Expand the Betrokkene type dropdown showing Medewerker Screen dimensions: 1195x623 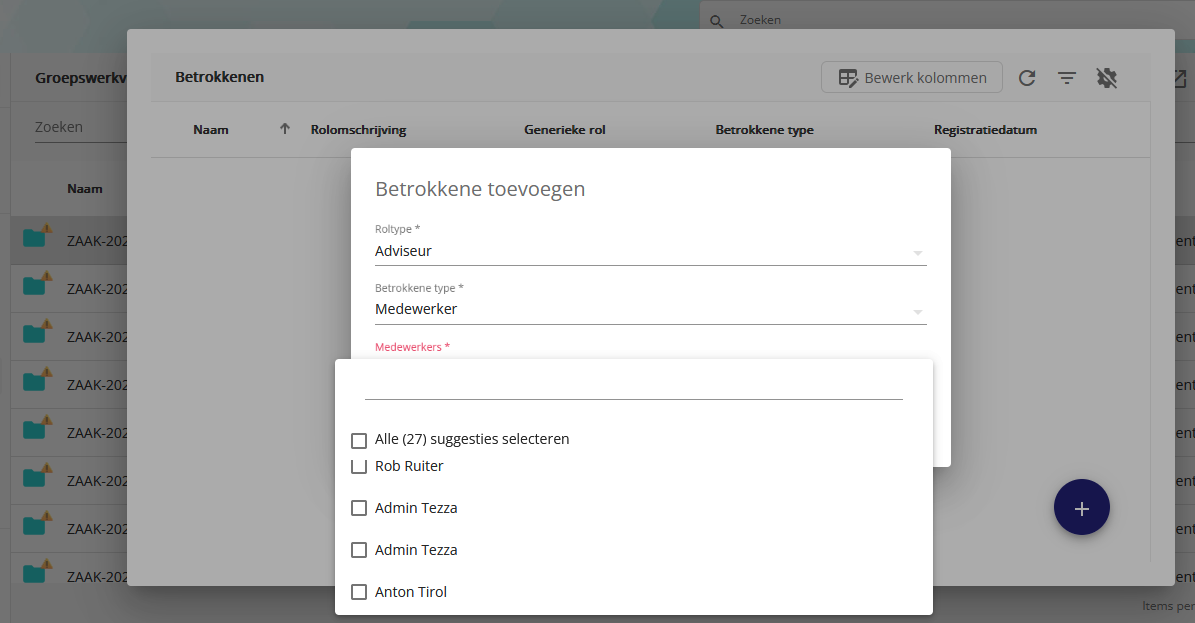click(651, 310)
